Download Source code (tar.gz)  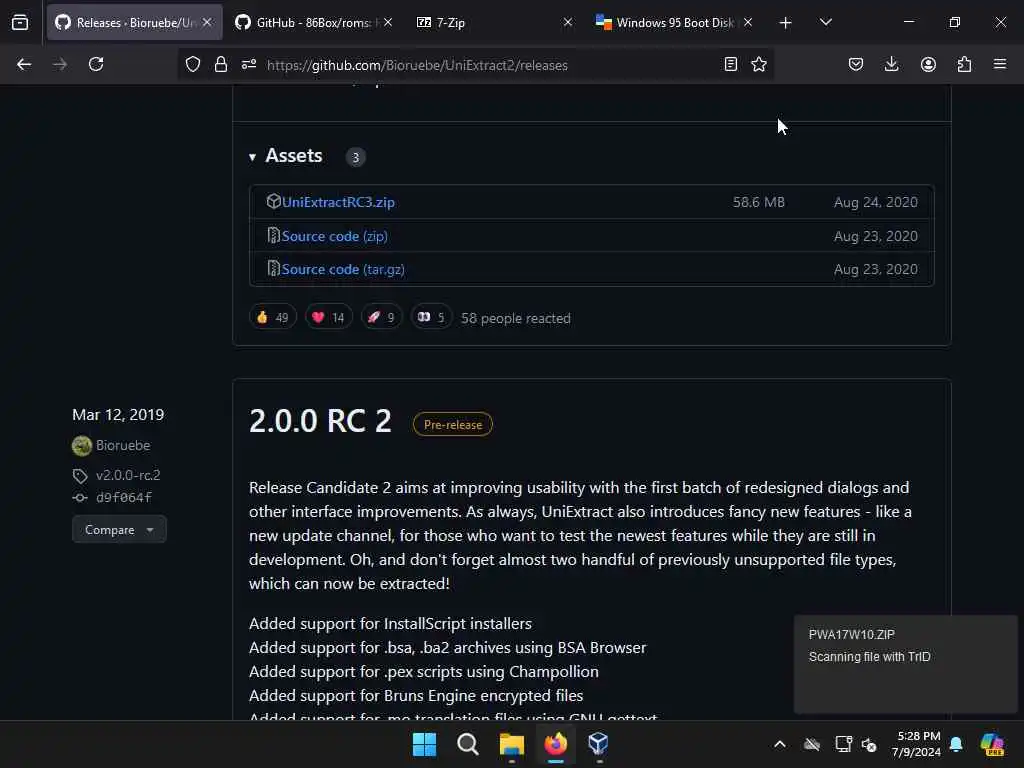coord(343,269)
